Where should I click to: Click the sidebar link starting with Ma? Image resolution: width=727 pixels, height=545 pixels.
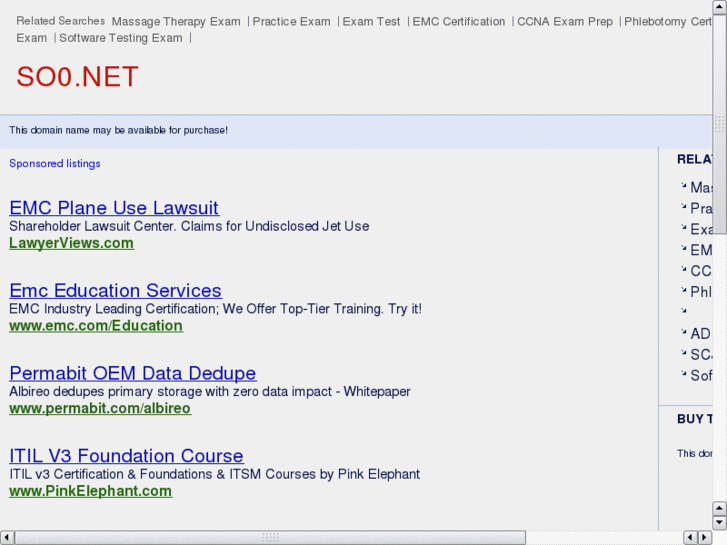tap(701, 187)
